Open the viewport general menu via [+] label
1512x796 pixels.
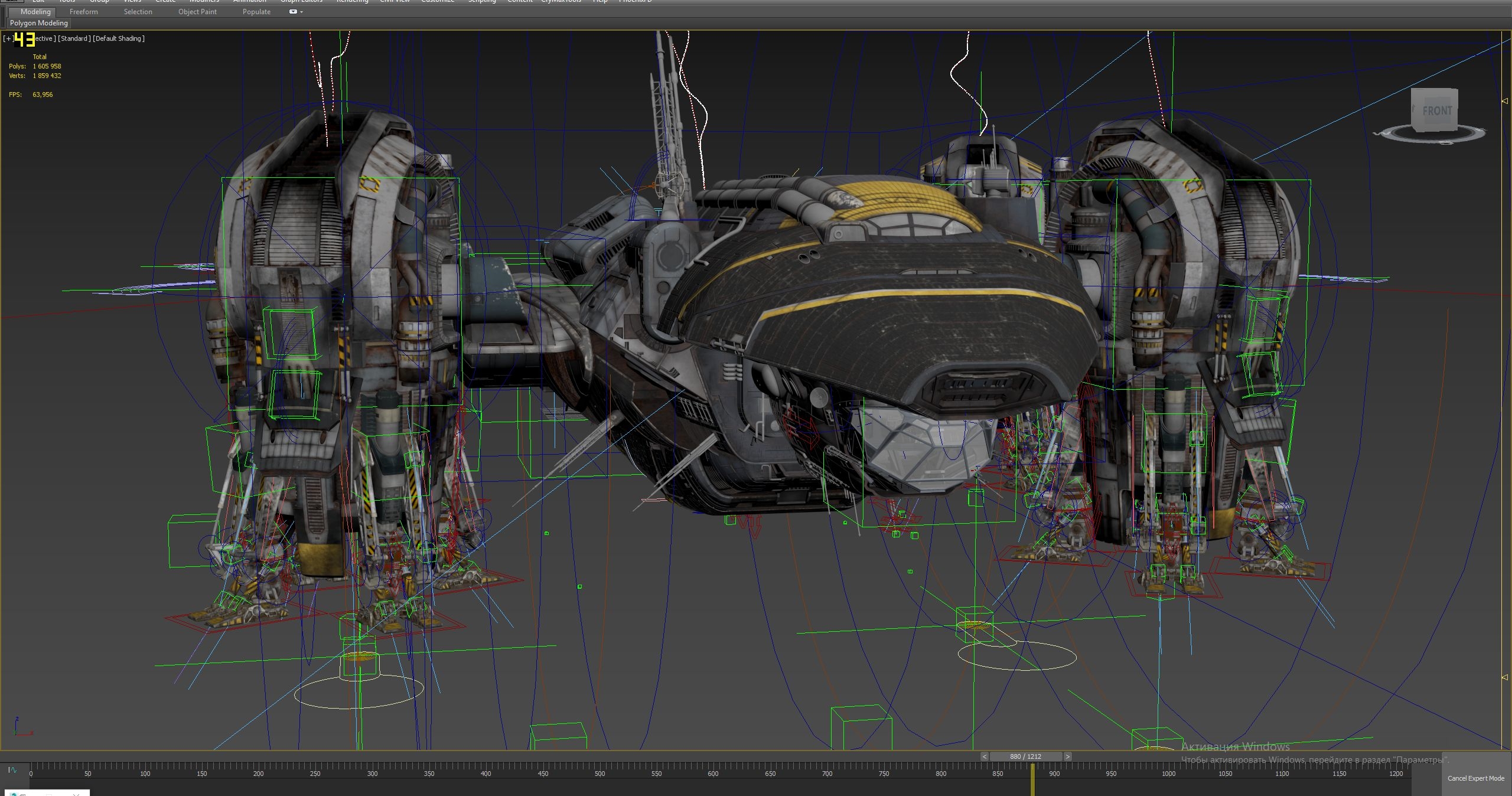point(8,38)
